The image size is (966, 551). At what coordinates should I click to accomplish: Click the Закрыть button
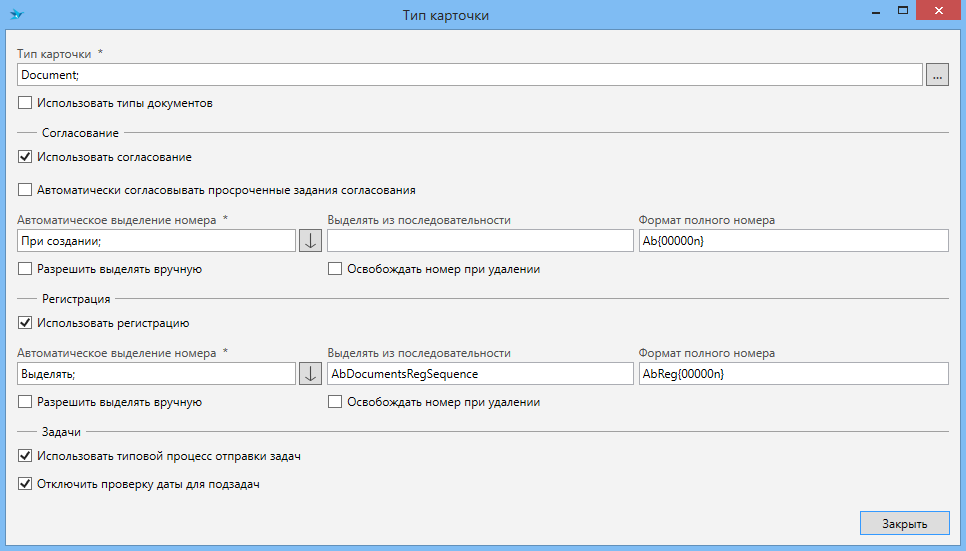(x=903, y=523)
